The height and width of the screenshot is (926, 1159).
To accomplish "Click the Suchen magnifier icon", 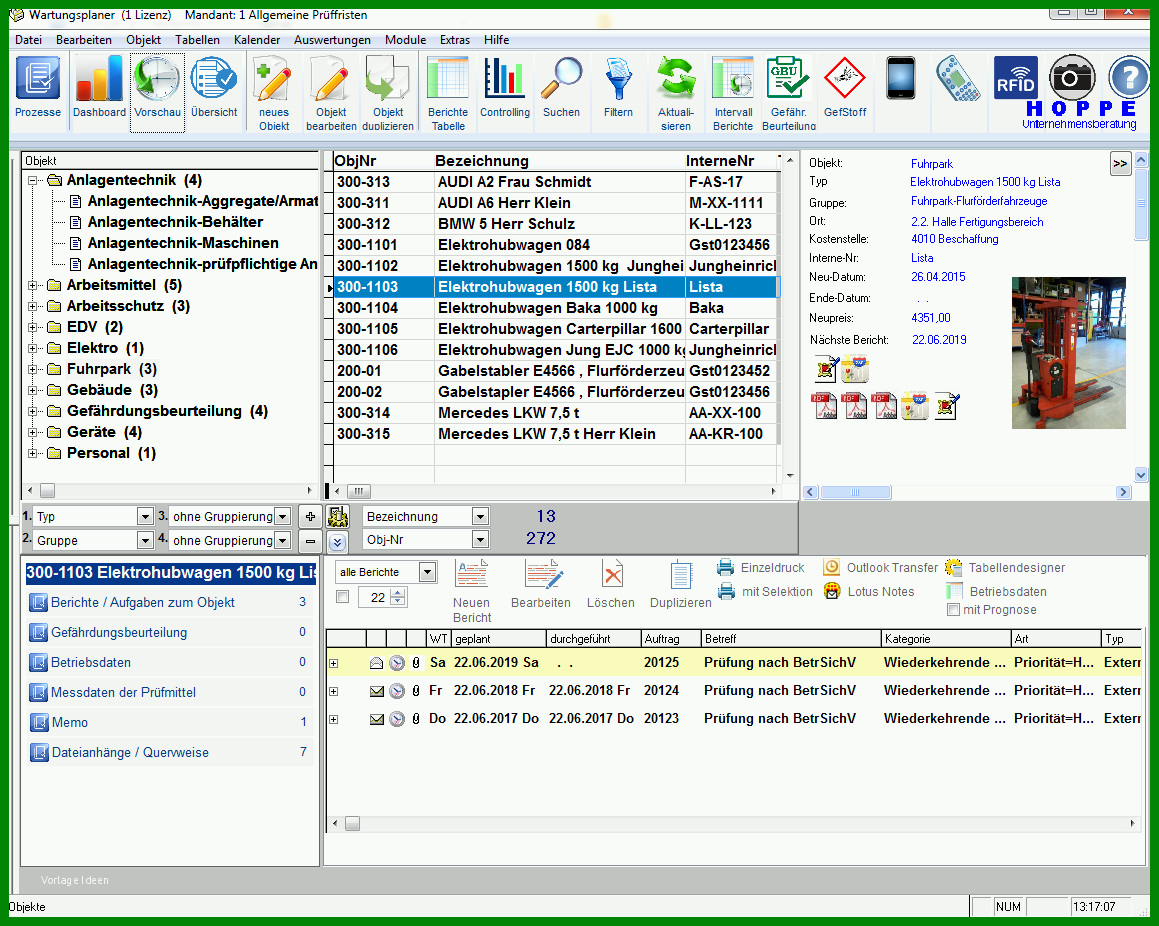I will [561, 89].
